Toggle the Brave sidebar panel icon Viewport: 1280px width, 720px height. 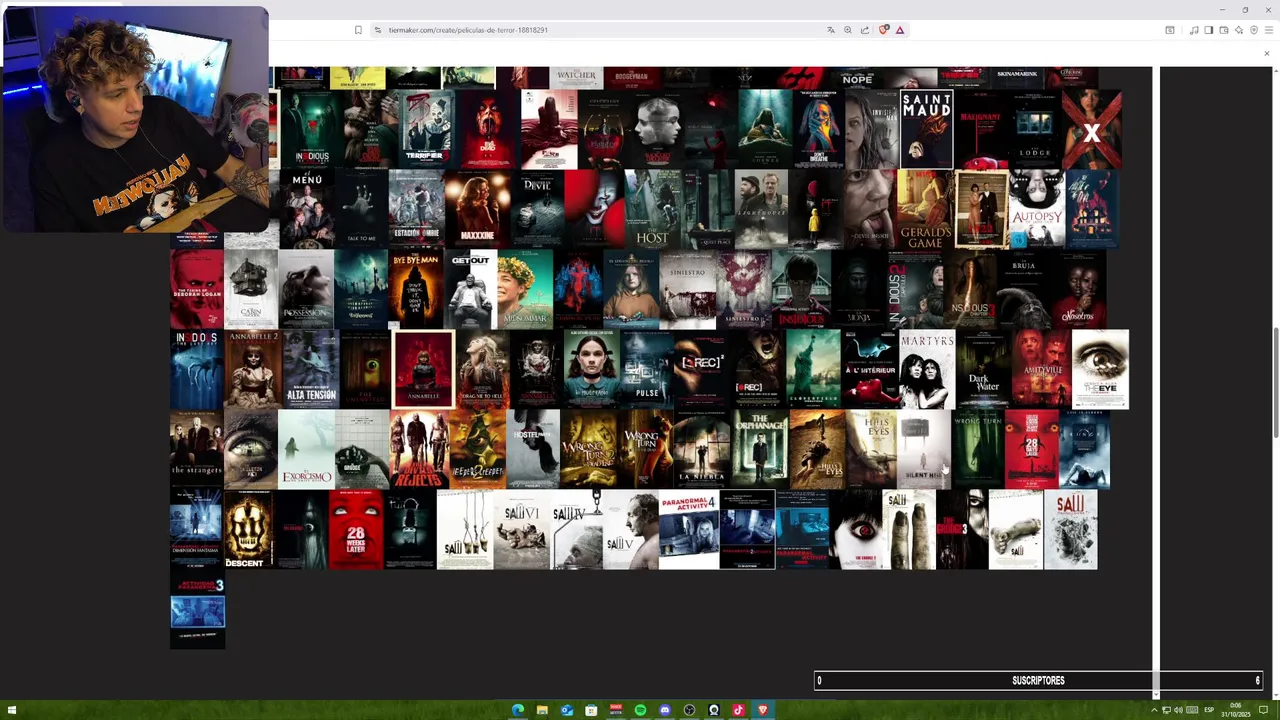click(x=1208, y=30)
